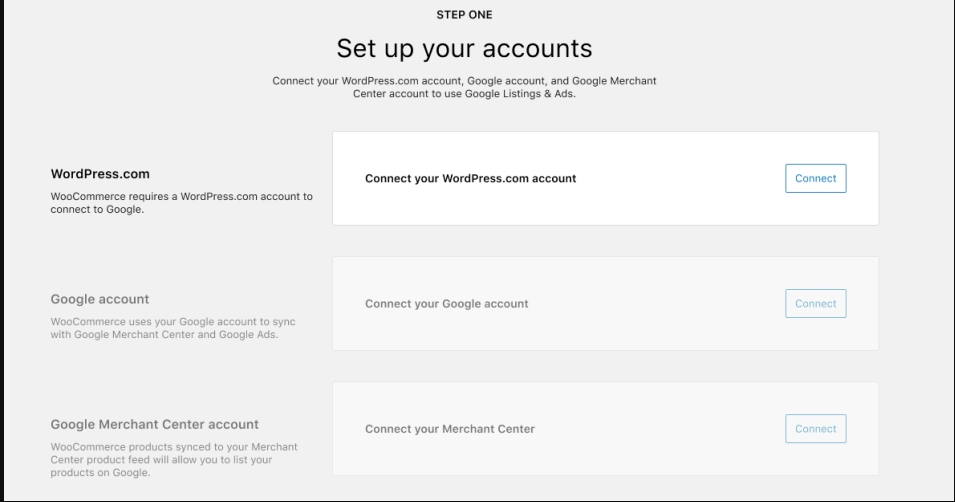
Task: Click Connect for the WordPress.com account
Action: [816, 179]
